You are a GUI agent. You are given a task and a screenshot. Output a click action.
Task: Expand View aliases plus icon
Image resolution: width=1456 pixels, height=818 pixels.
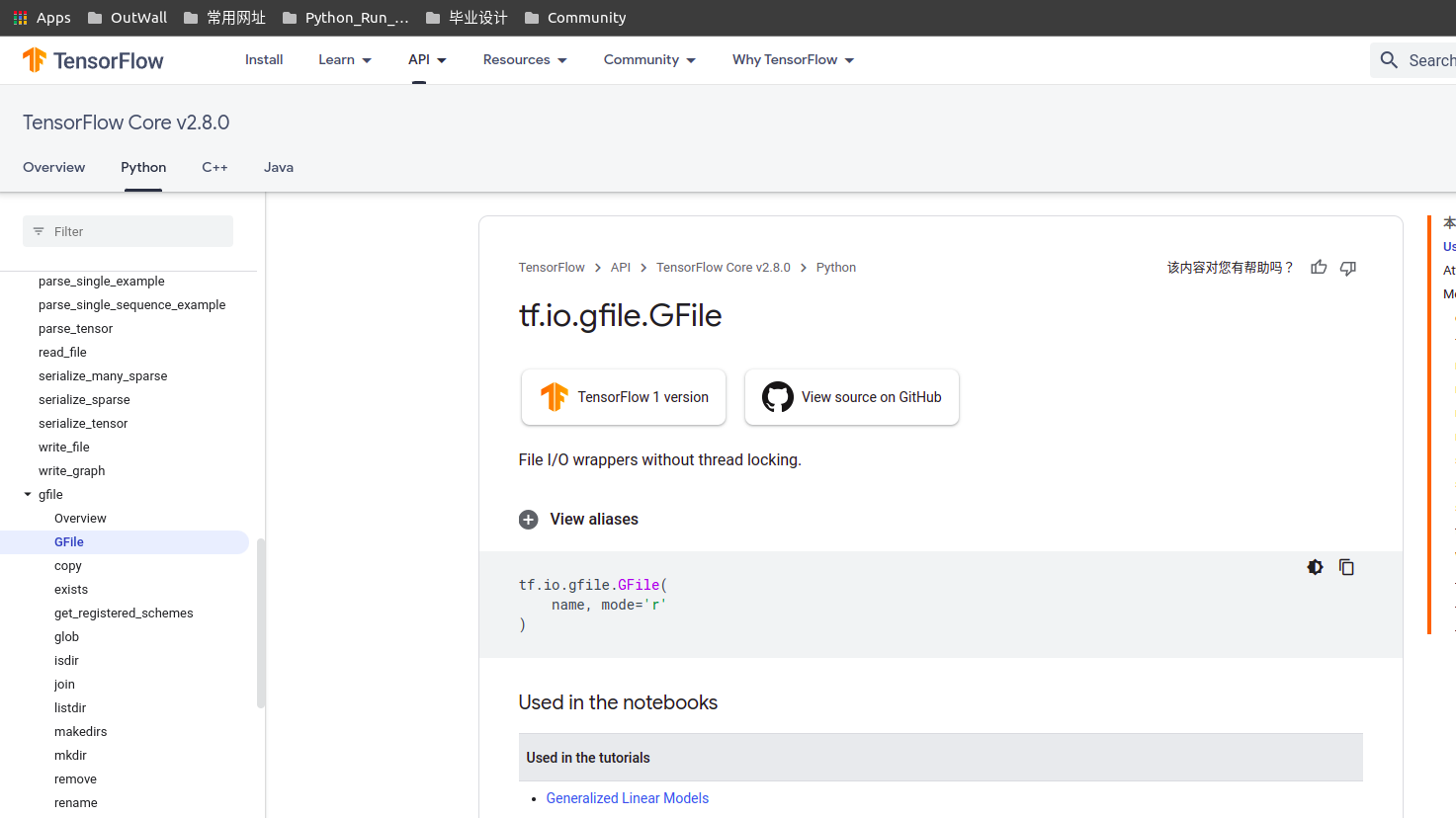[529, 520]
